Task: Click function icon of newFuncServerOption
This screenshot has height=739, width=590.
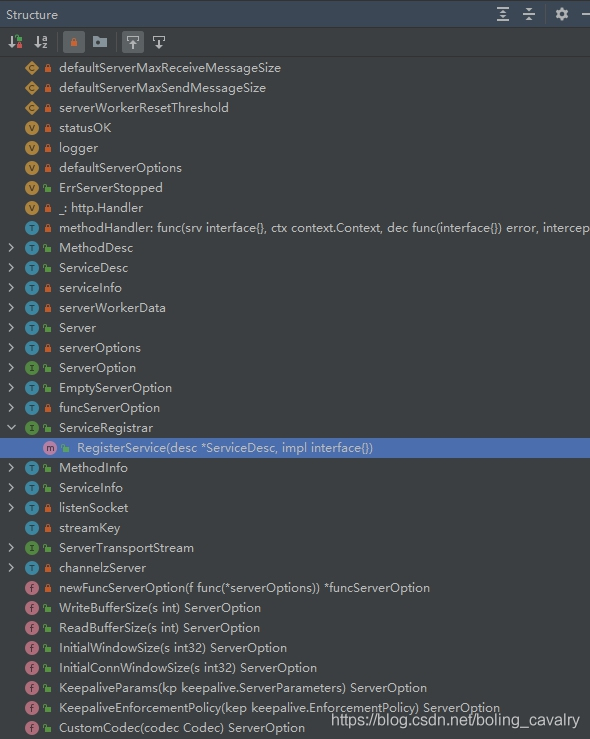Action: [x=32, y=588]
